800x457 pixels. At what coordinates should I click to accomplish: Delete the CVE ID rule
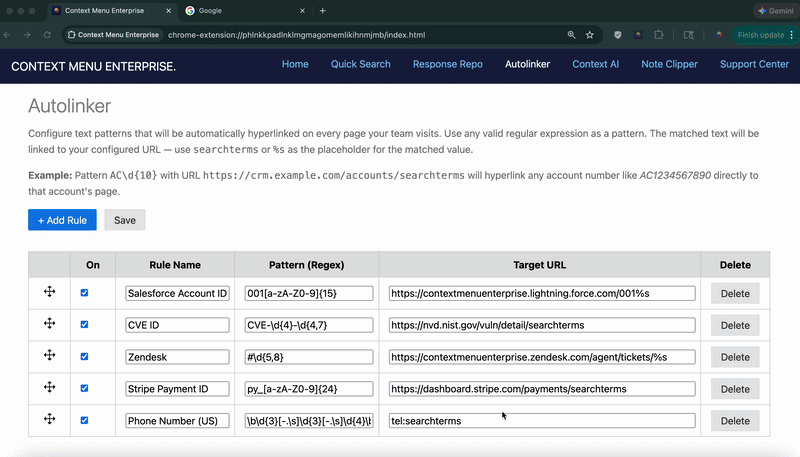click(x=735, y=325)
